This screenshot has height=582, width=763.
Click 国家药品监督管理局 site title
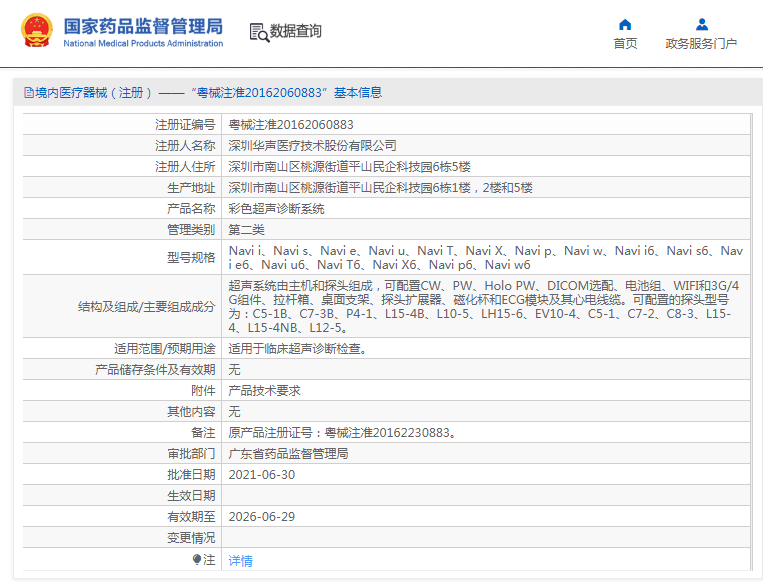(x=143, y=26)
